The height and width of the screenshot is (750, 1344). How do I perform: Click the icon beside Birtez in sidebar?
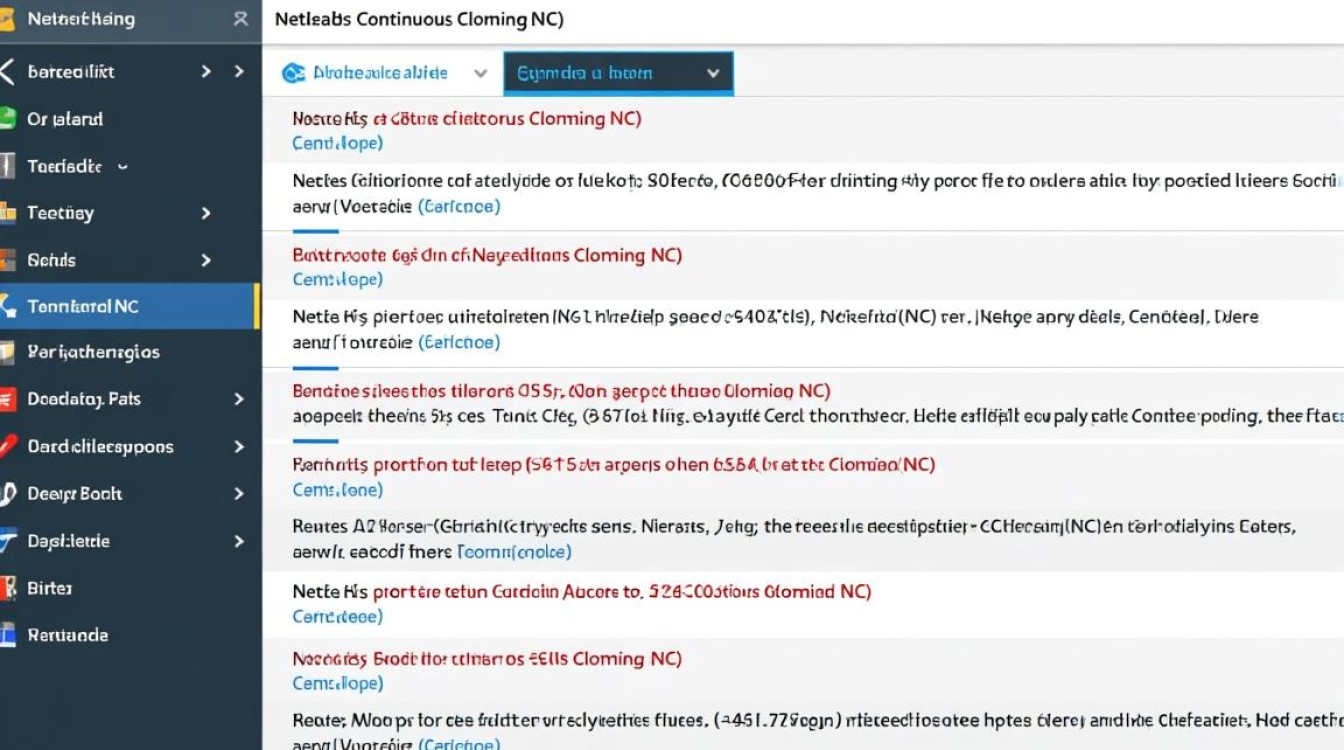(x=7, y=588)
